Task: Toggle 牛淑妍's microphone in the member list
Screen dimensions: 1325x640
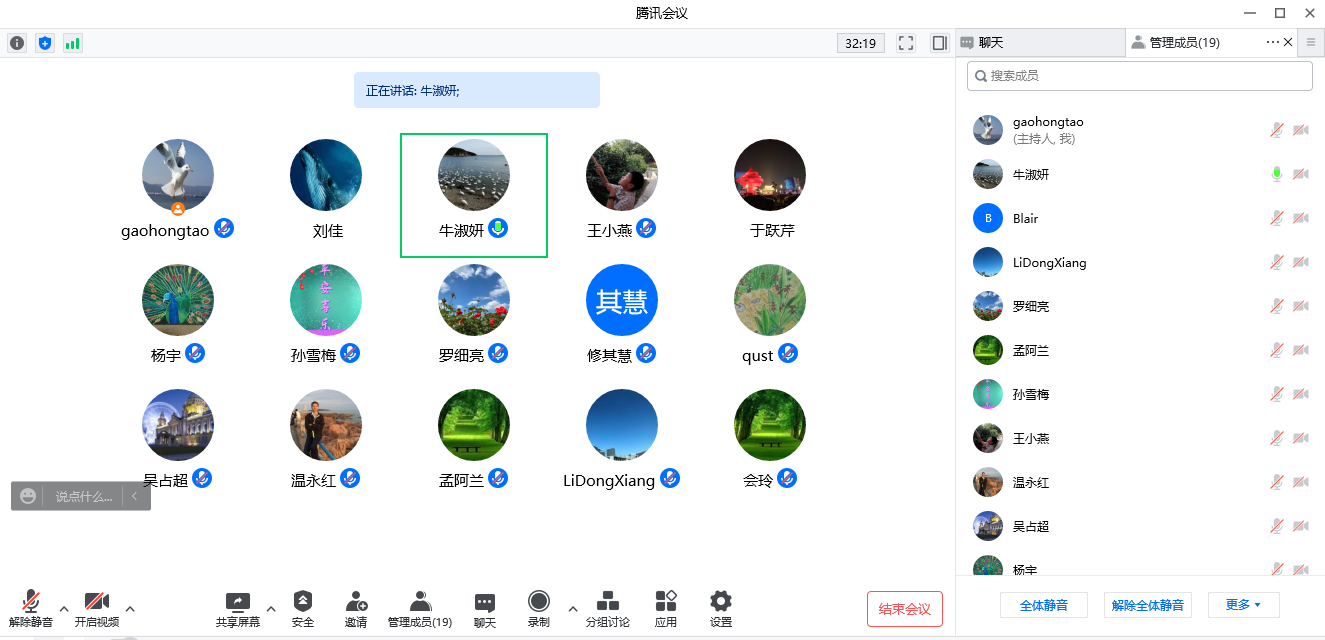Action: [1277, 174]
